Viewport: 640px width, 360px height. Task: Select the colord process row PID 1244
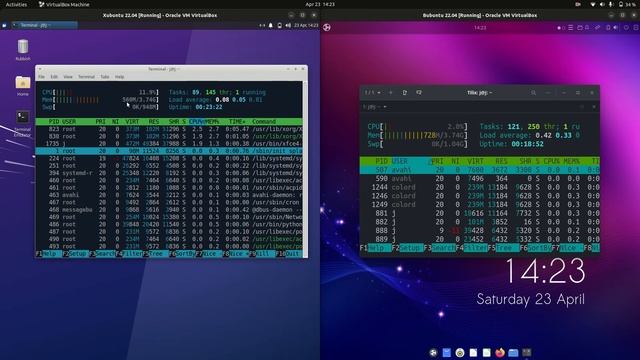[480, 187]
